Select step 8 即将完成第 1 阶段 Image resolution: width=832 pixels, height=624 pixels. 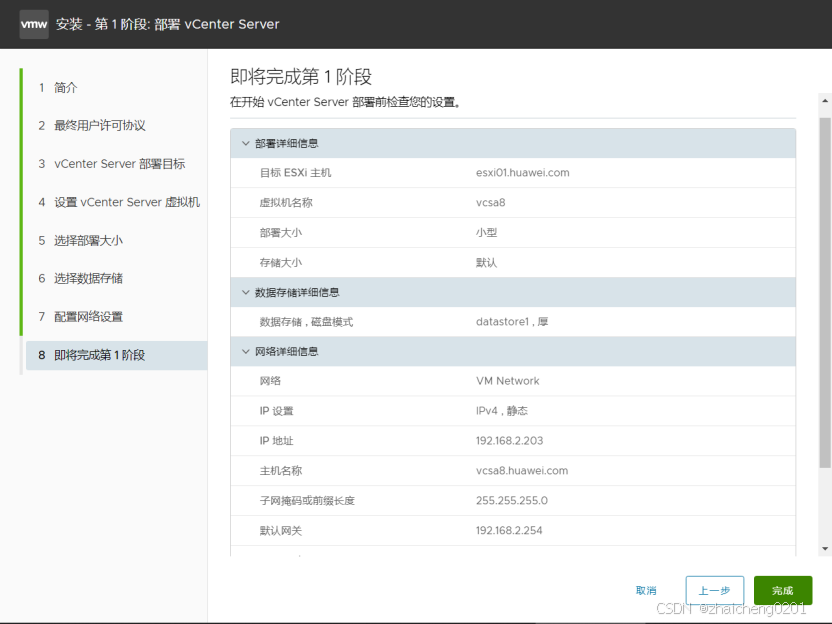[117, 355]
